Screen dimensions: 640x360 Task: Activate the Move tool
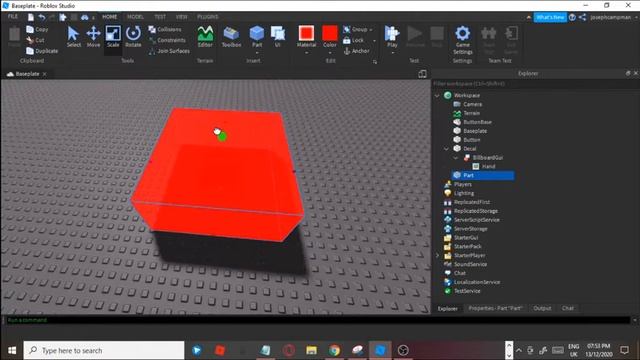93,37
